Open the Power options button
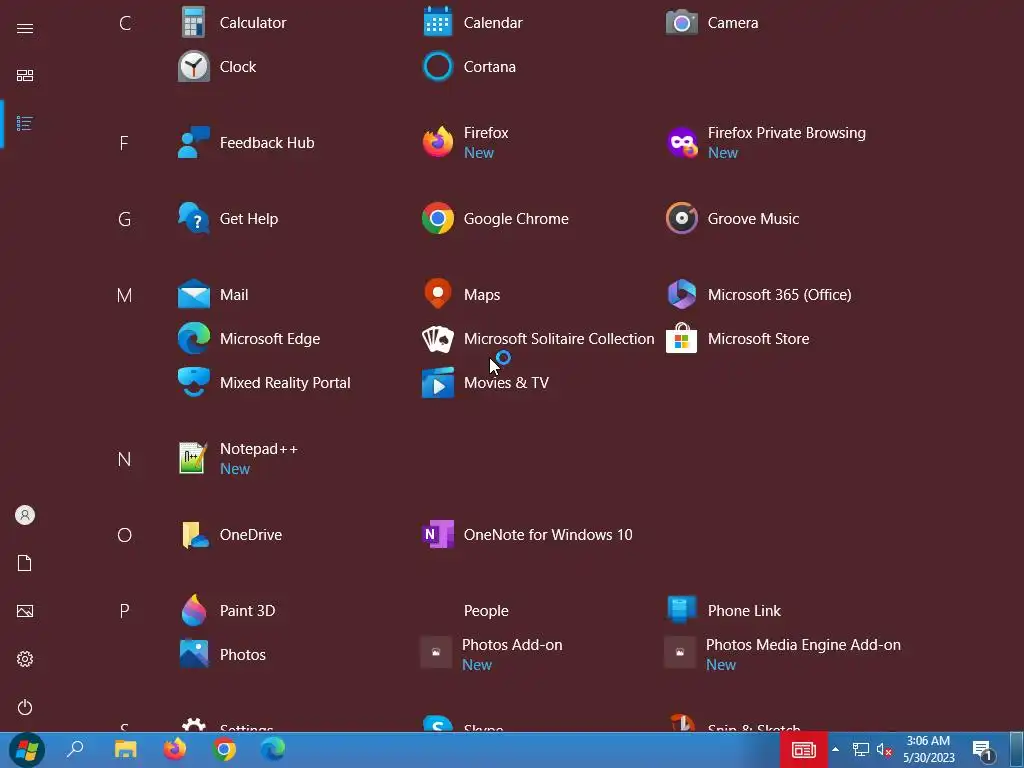Viewport: 1024px width, 768px height. click(x=25, y=707)
